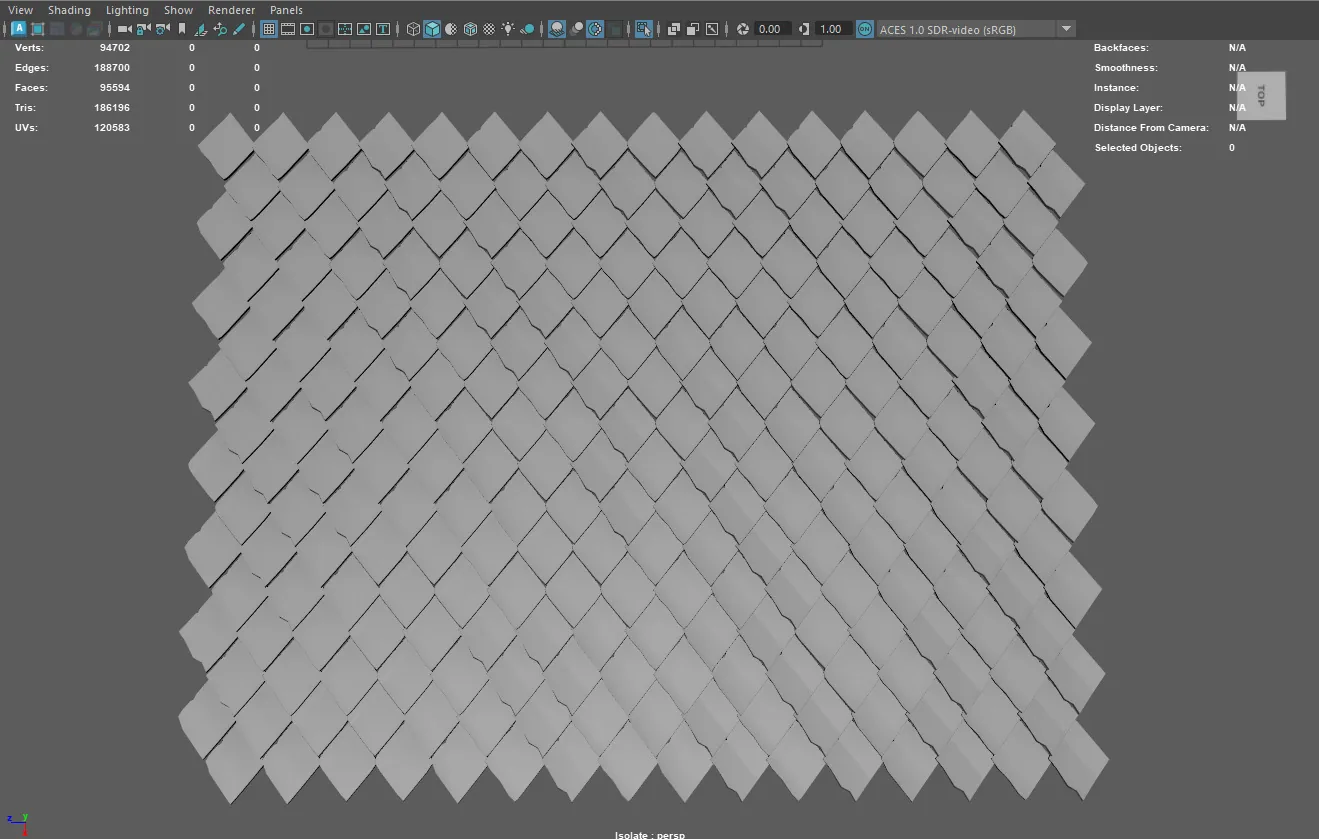Open the Shading menu
The image size is (1319, 839).
69,10
